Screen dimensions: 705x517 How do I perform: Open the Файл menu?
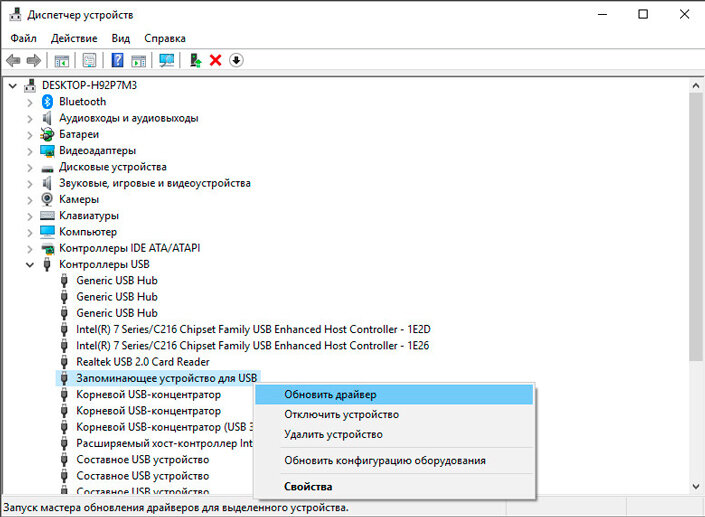point(23,38)
